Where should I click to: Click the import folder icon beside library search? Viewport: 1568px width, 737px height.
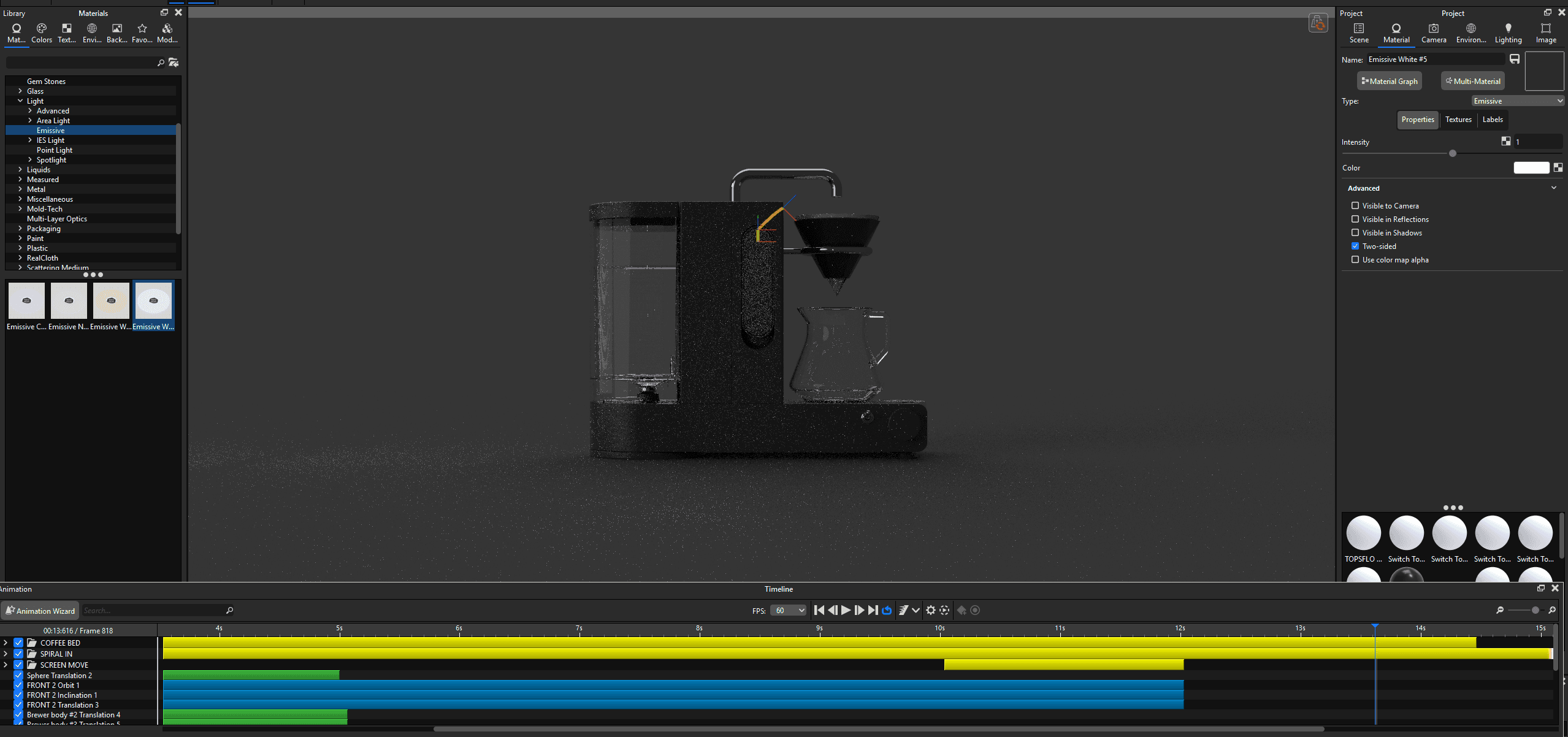(174, 63)
